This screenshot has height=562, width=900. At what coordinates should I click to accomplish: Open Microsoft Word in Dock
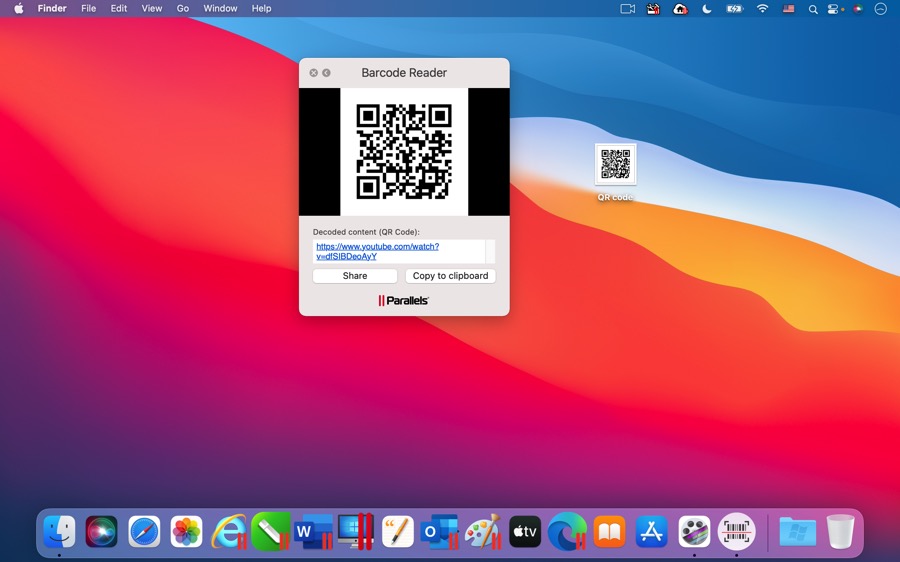314,531
